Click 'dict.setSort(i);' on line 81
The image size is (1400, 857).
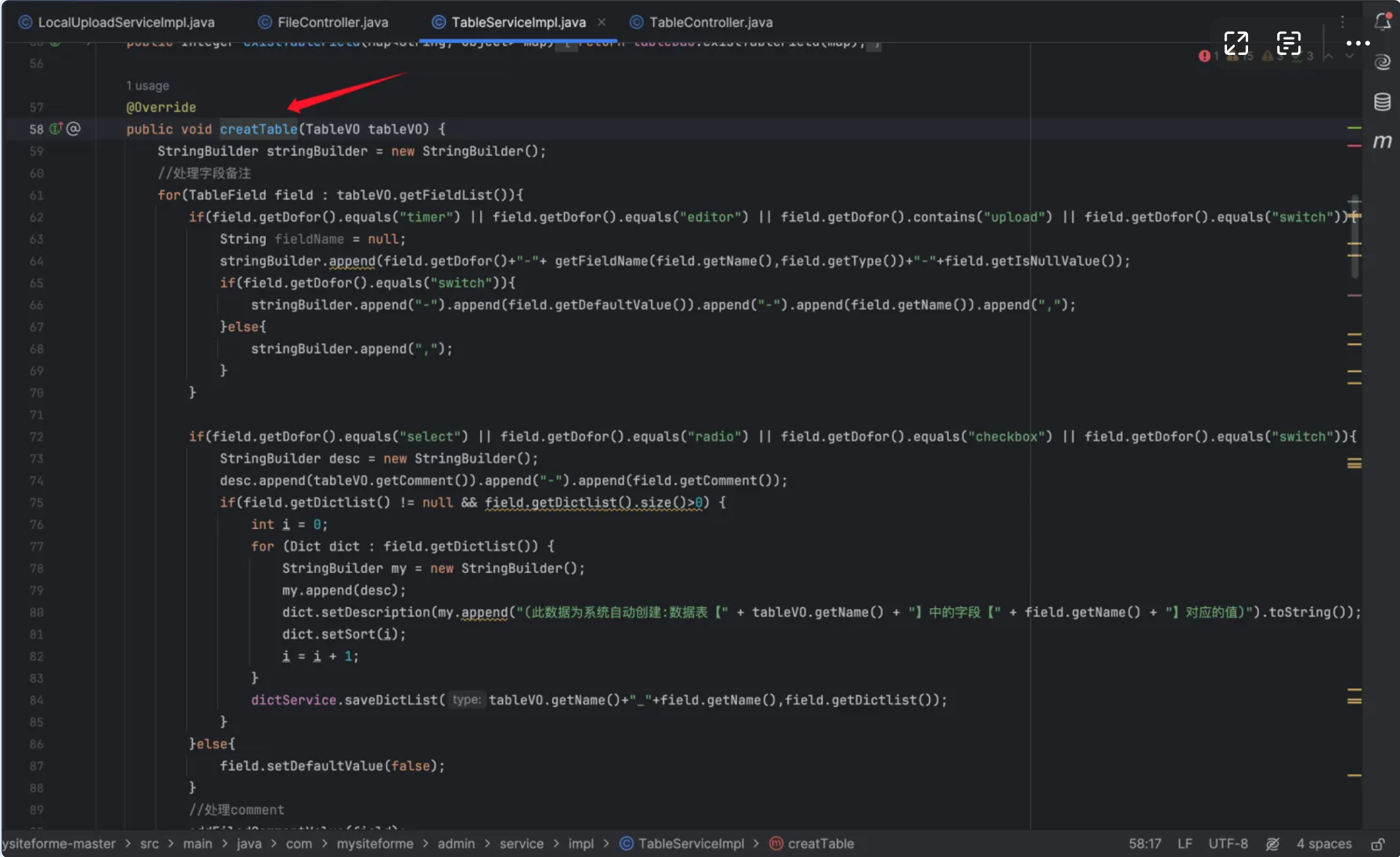pos(344,634)
